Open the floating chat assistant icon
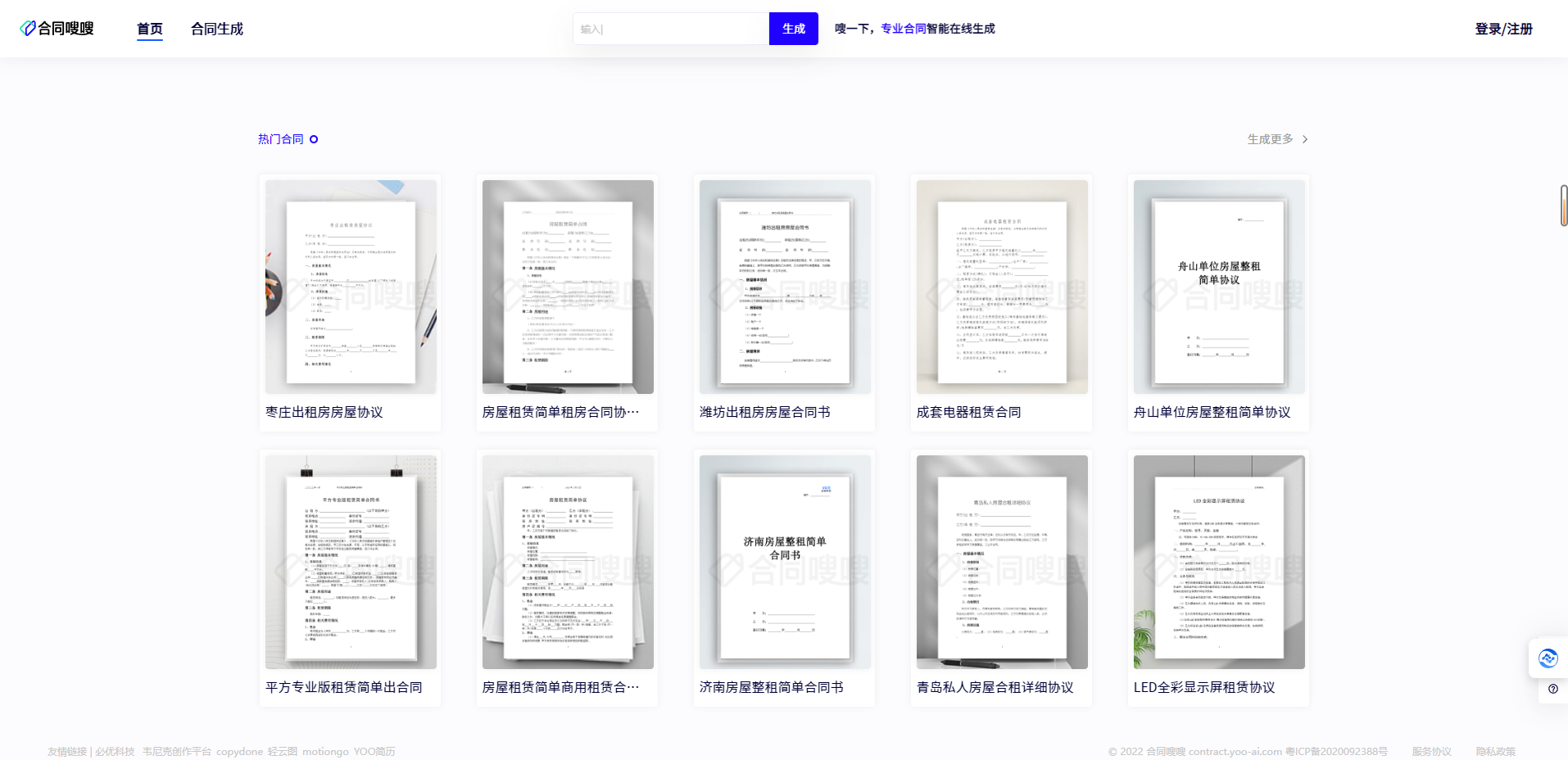 pos(1547,658)
